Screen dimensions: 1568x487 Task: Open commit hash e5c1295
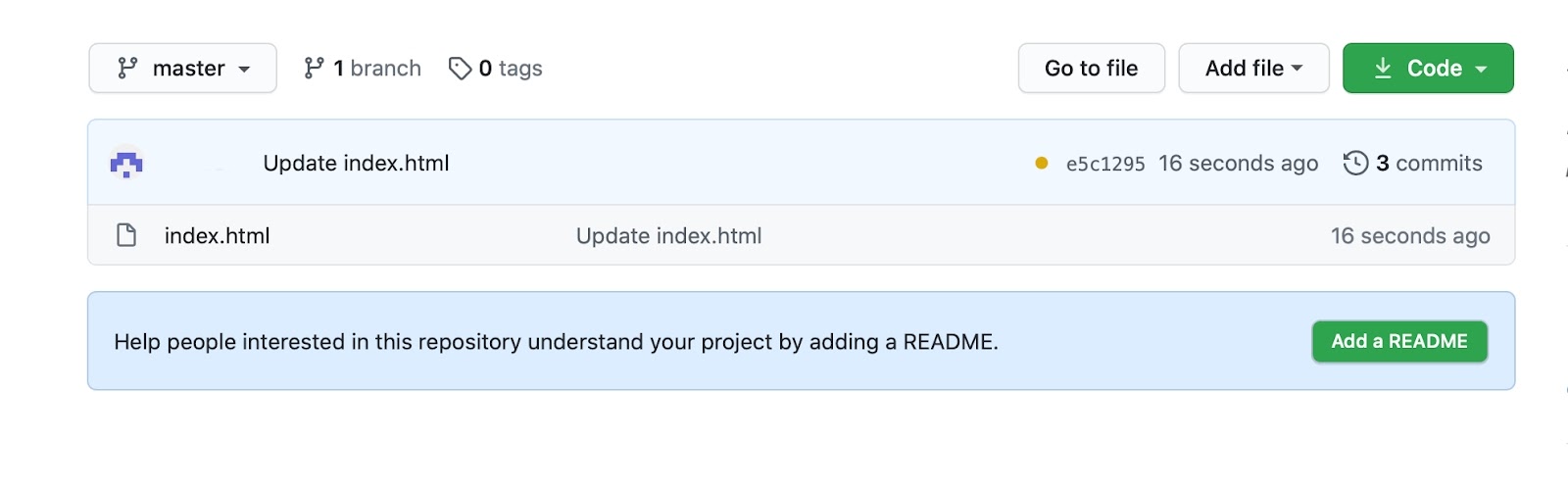pos(1105,165)
